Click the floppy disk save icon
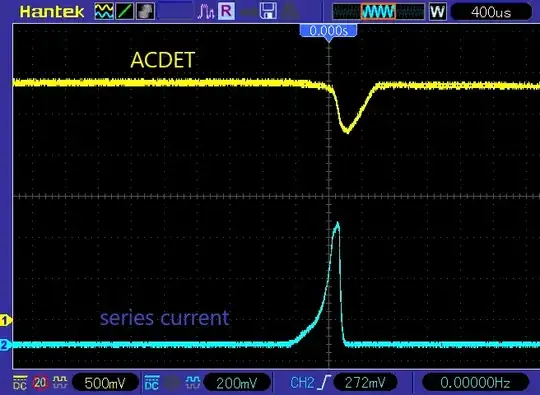Viewport: 540px width, 395px height. point(268,11)
